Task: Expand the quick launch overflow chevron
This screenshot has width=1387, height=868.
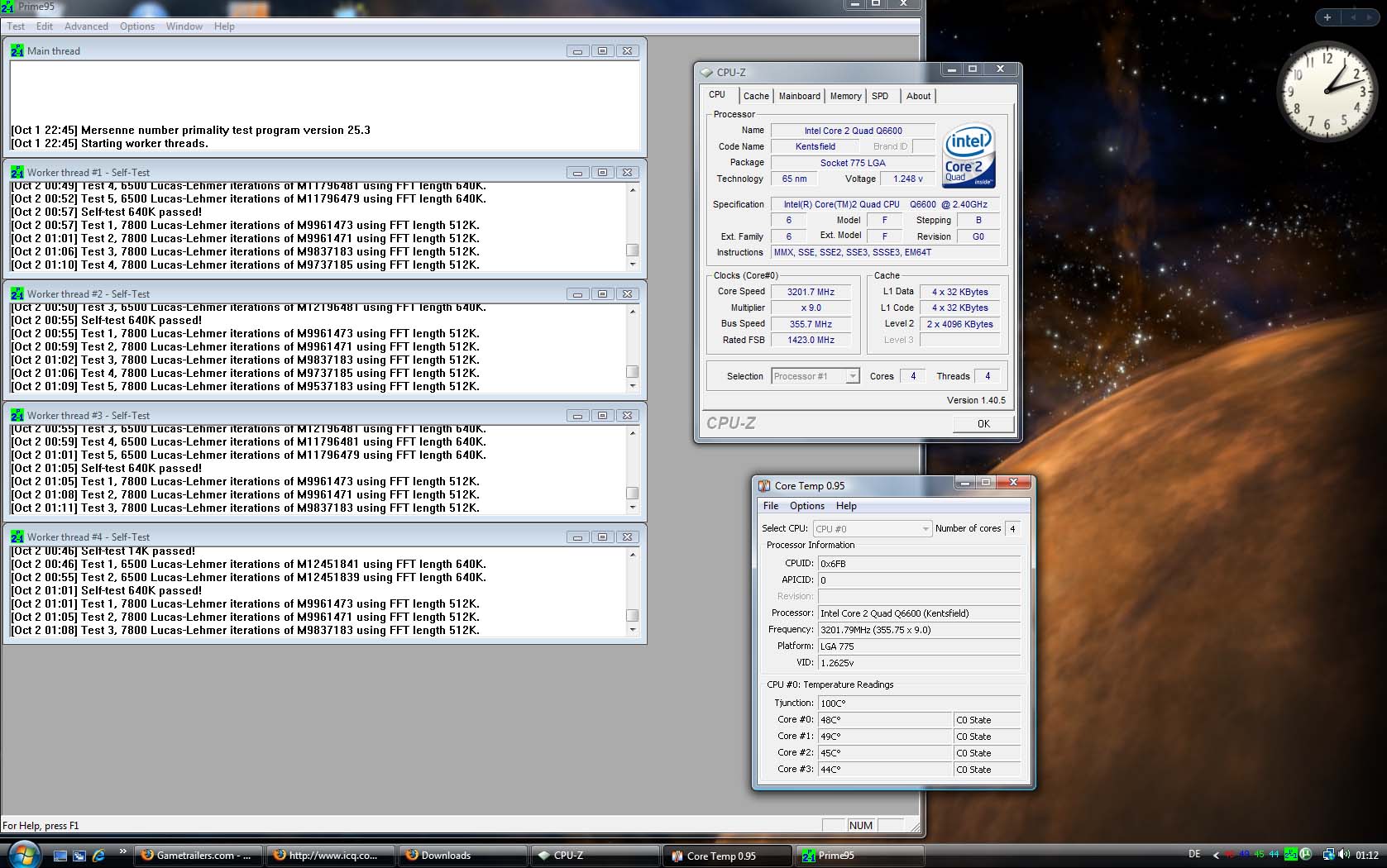Action: pos(123,851)
